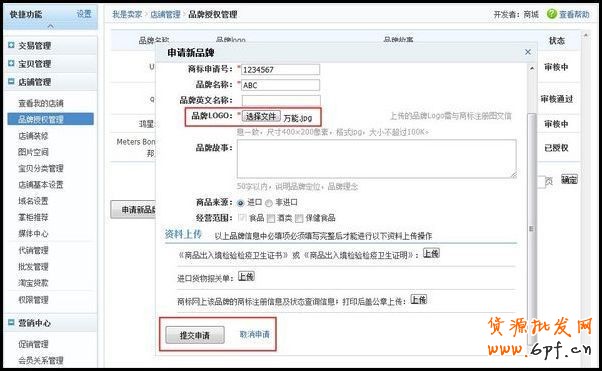Collapse the 店铺管理 section icon
This screenshot has height=371, width=602.
pos(11,81)
